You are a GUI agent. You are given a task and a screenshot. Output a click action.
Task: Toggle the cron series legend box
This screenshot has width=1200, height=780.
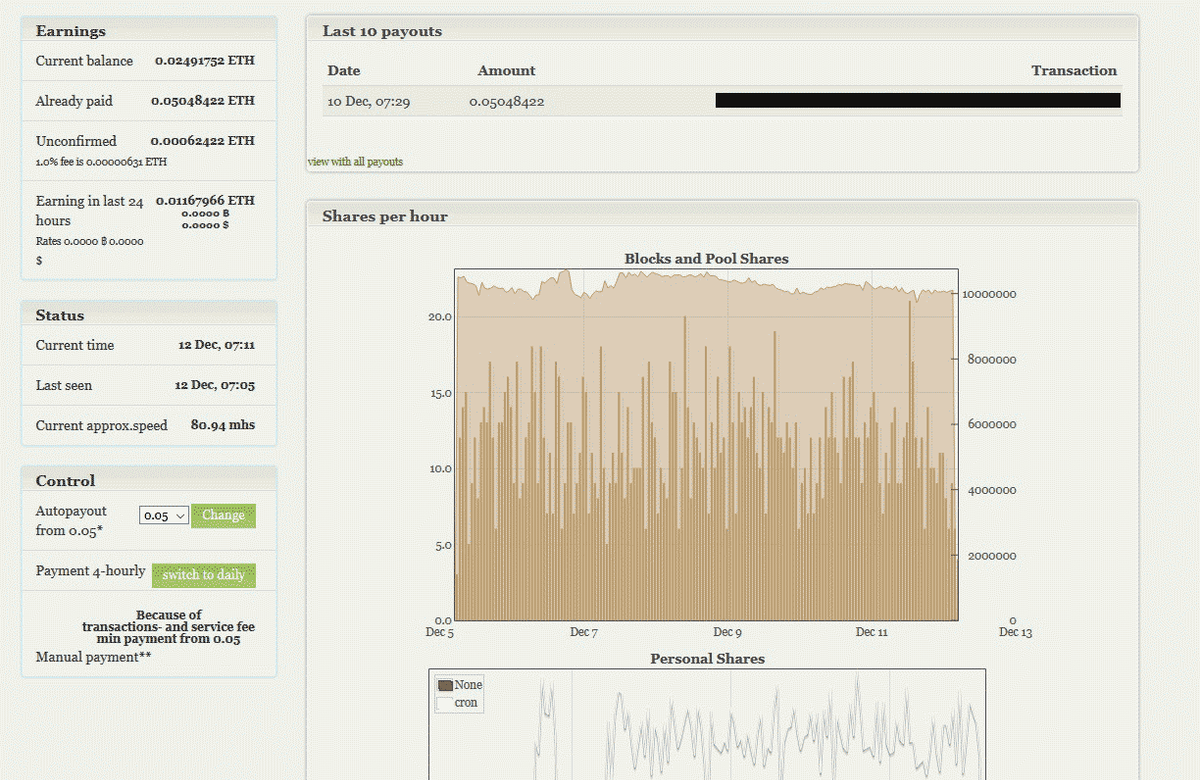click(x=445, y=703)
